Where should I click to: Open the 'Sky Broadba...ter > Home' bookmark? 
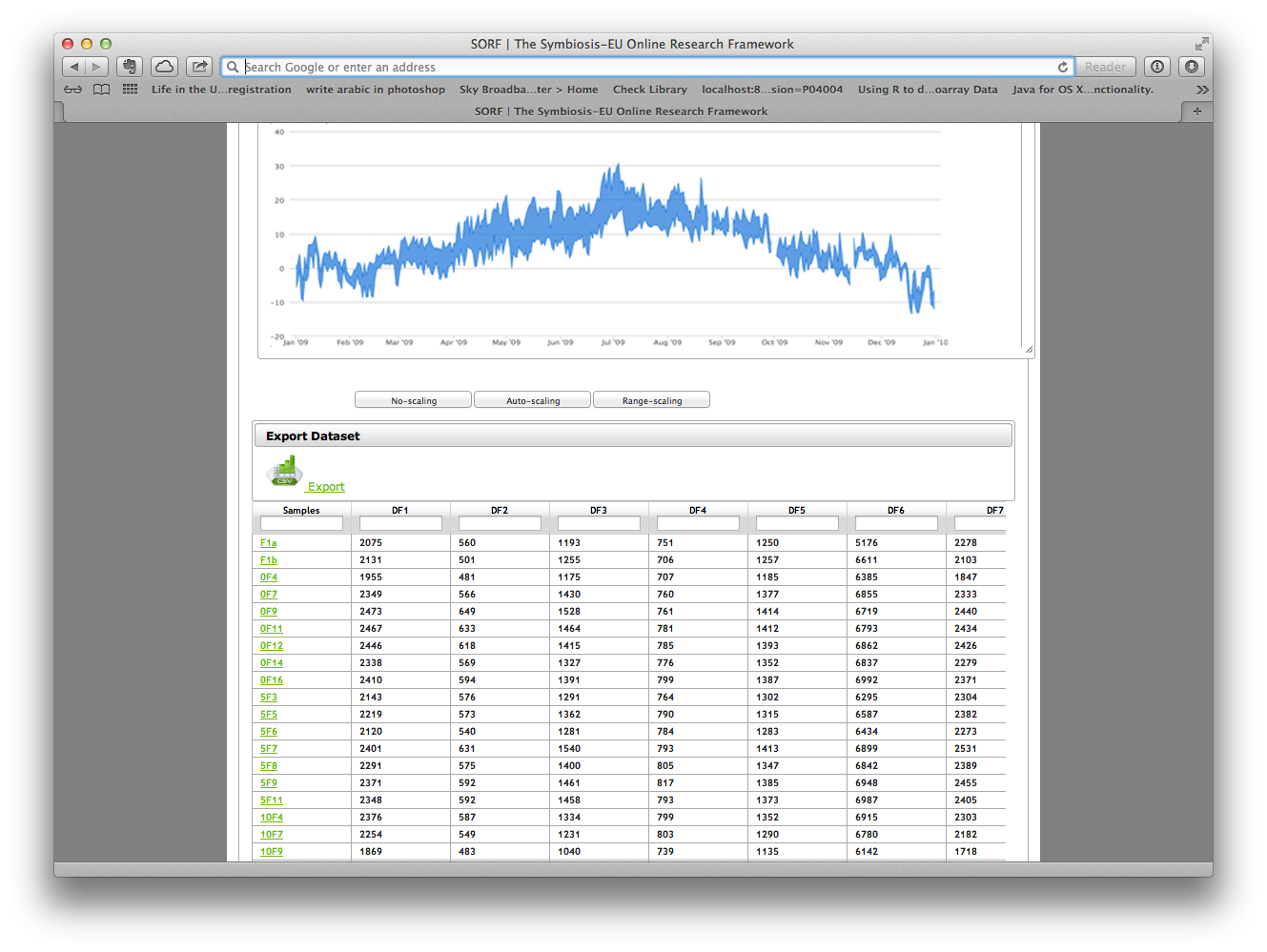click(x=529, y=90)
